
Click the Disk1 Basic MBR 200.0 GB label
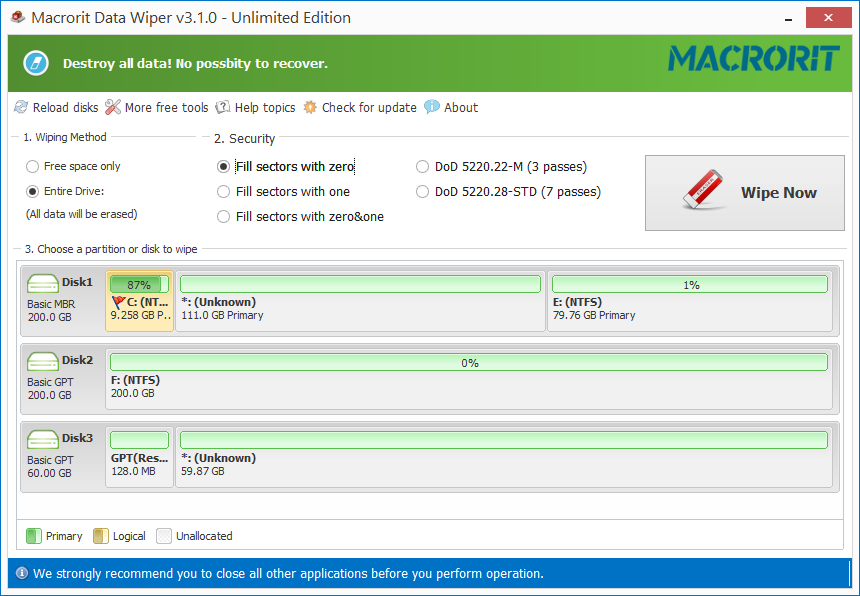[60, 299]
